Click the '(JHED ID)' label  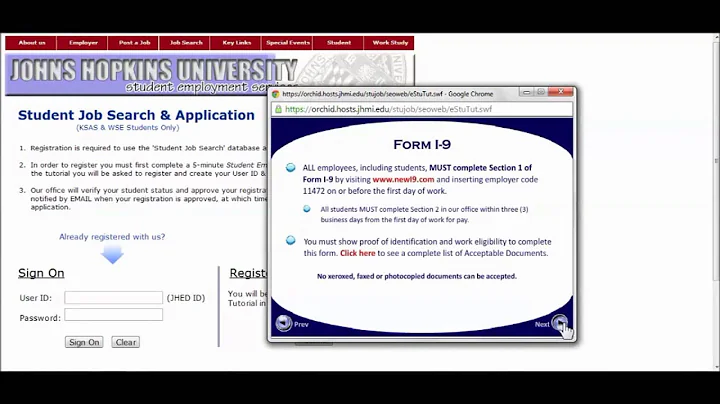(x=186, y=298)
